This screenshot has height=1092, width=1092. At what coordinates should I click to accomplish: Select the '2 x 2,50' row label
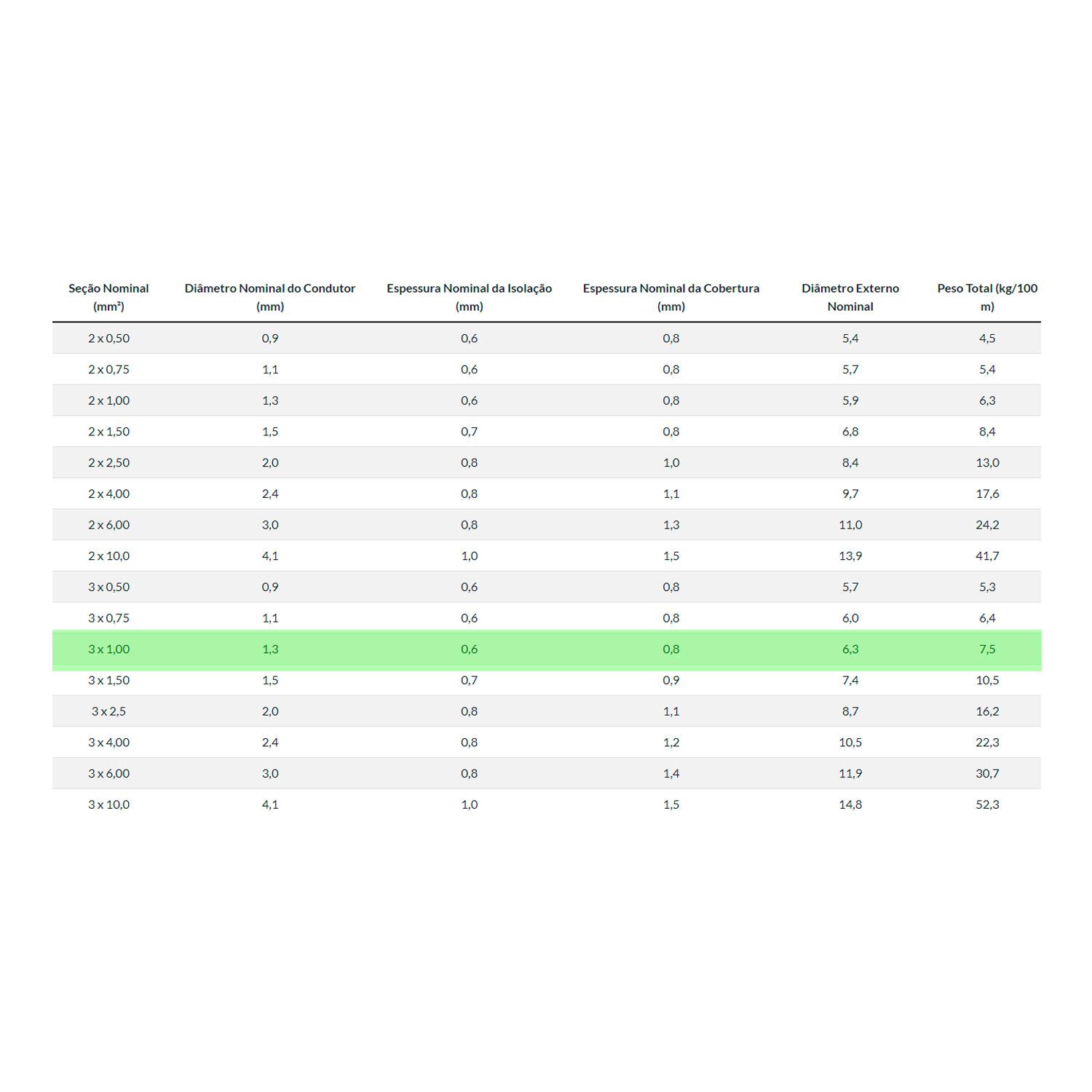coord(108,463)
